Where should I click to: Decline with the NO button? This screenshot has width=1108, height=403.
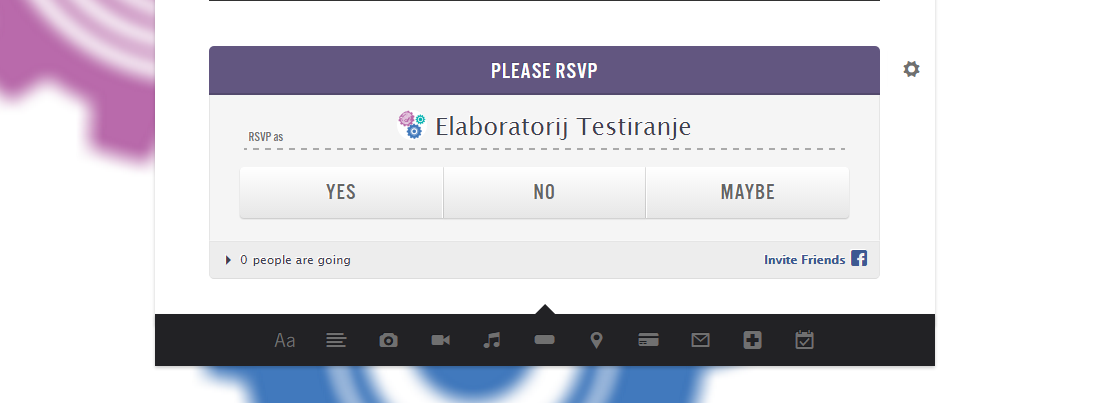pyautogui.click(x=544, y=192)
